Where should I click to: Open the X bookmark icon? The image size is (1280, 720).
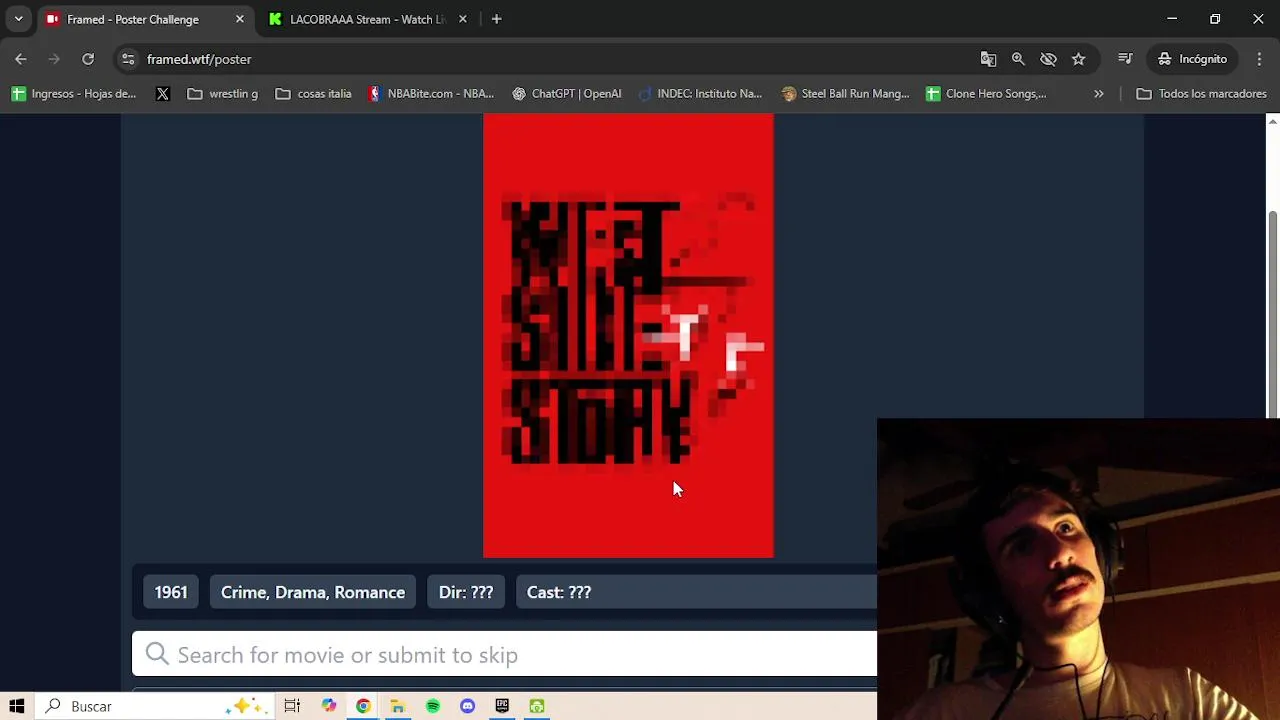click(x=163, y=94)
